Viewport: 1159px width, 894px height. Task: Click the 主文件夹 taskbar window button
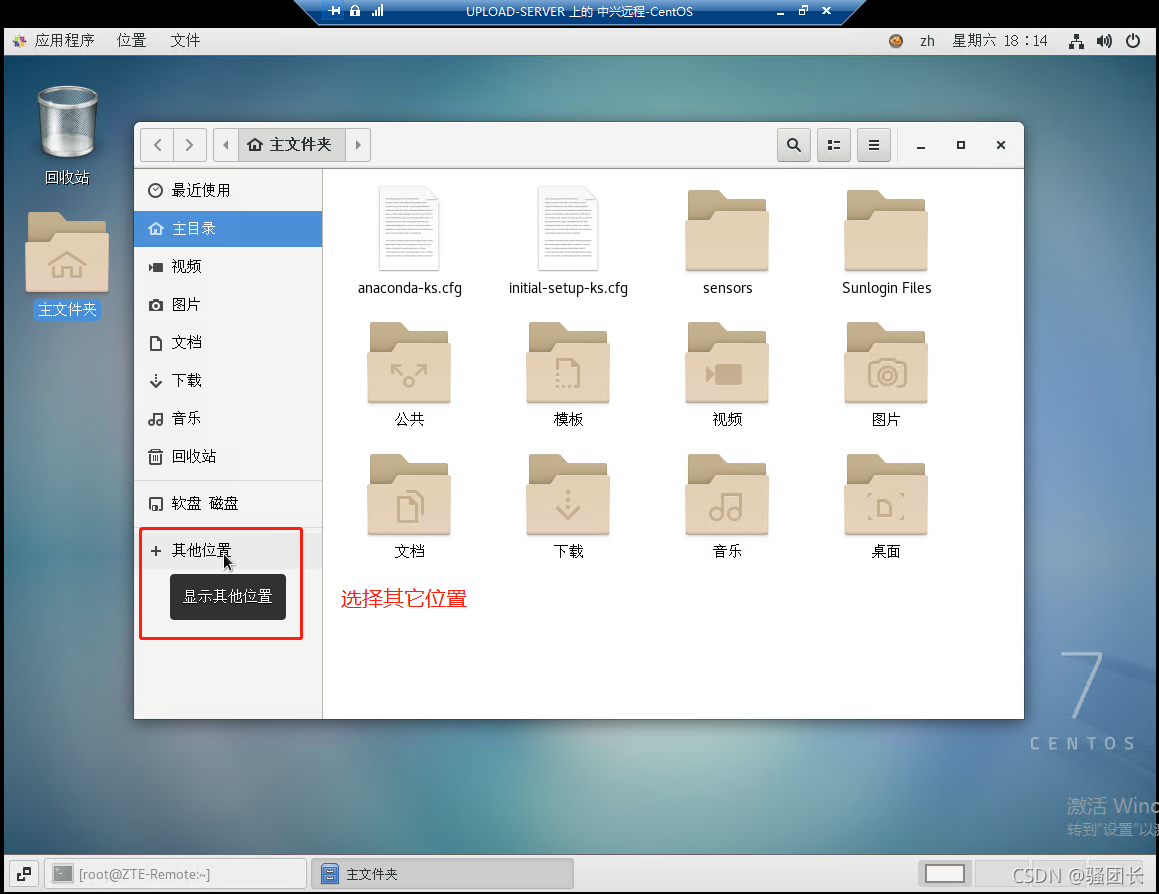(442, 874)
